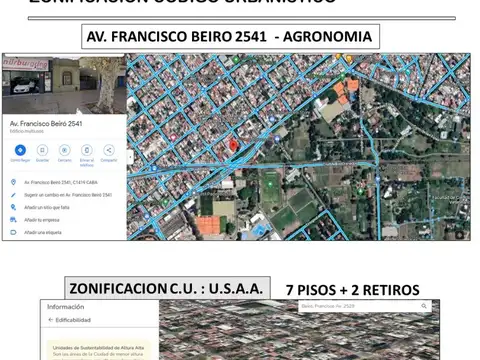Click the Compartir share icon
Viewport: 480px width, 360px height.
109,150
